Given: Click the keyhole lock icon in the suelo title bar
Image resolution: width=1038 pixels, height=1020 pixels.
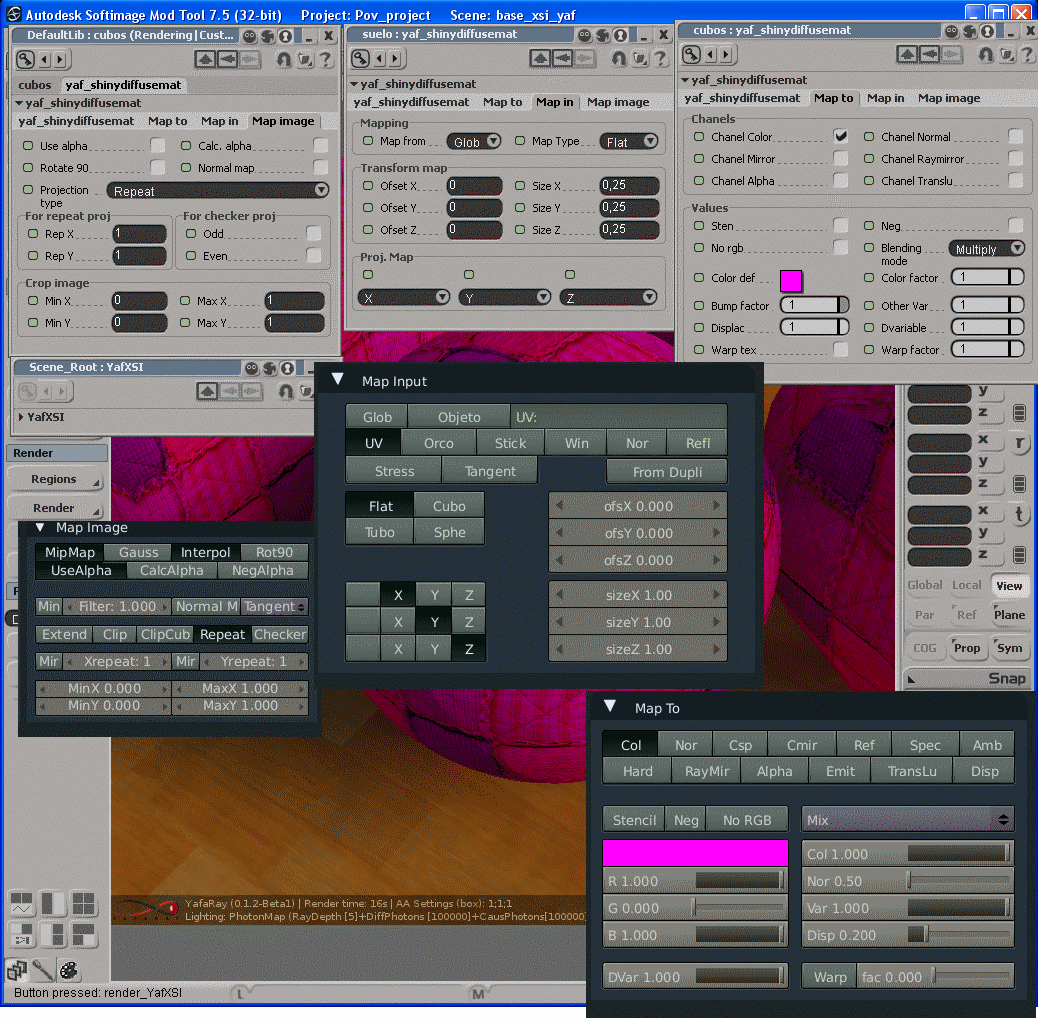Looking at the screenshot, I should point(620,35).
